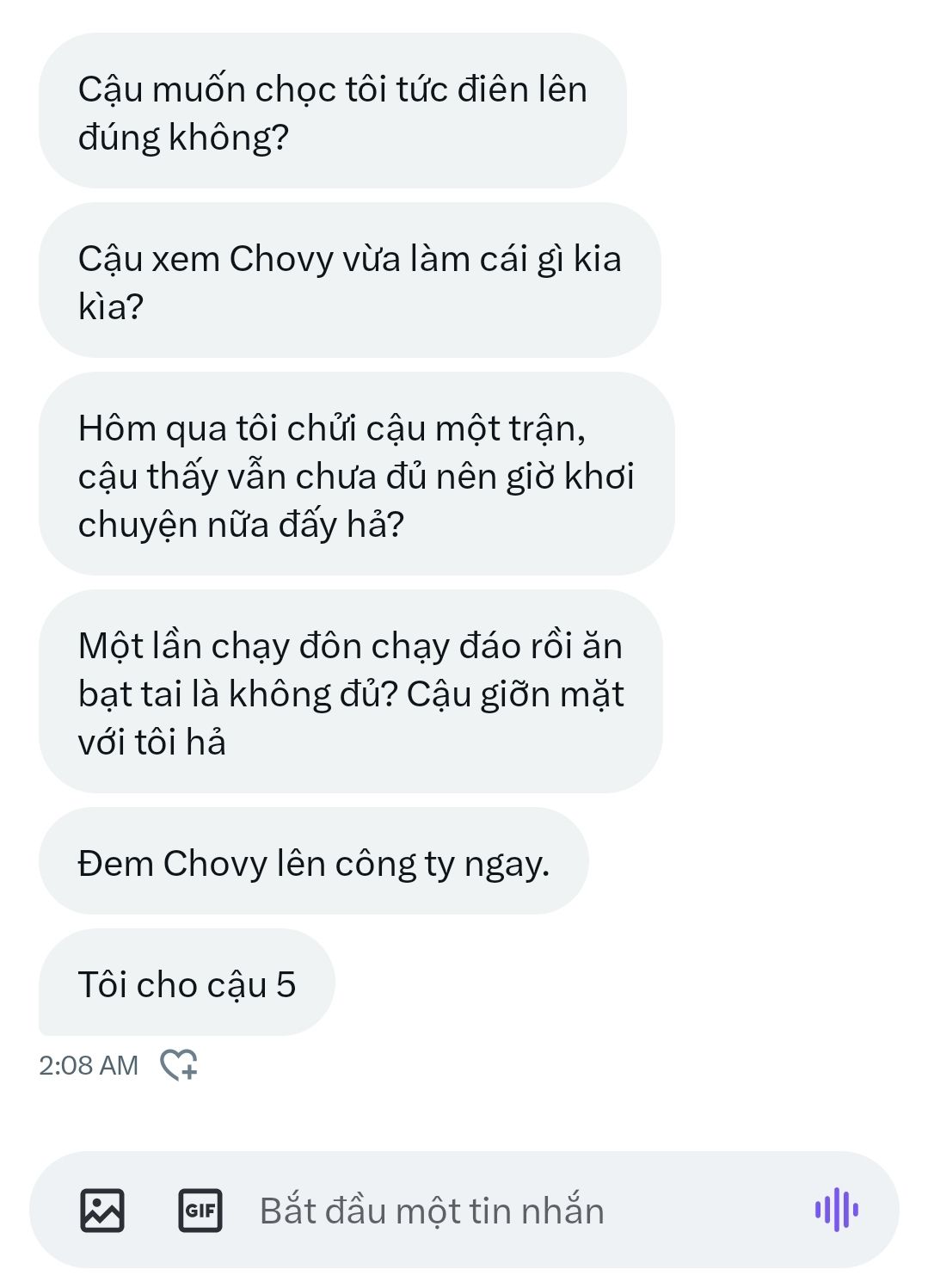Open the GIF picker icon

coord(200,1211)
